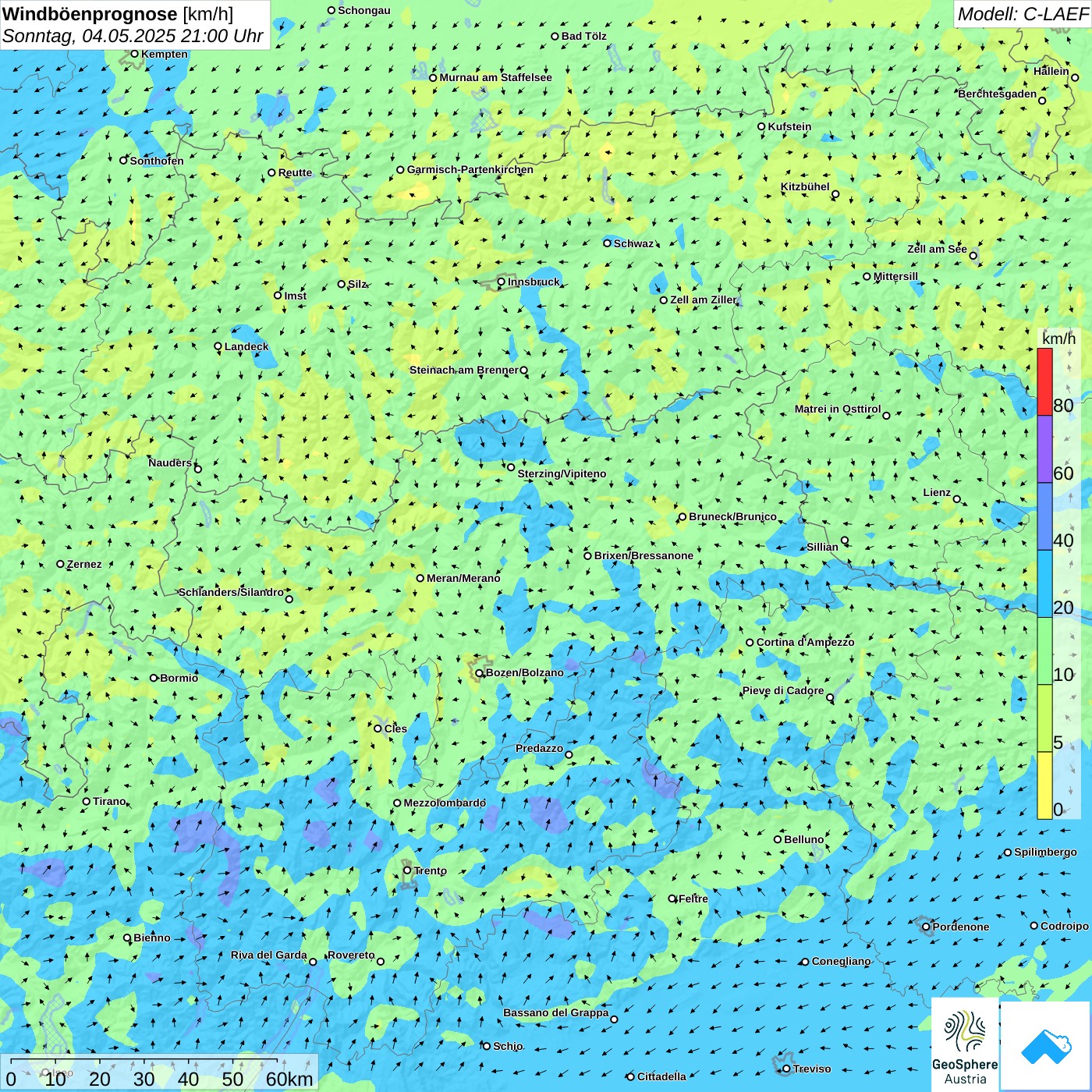This screenshot has height=1092, width=1092.
Task: Click the Sillian label
Action: click(822, 547)
